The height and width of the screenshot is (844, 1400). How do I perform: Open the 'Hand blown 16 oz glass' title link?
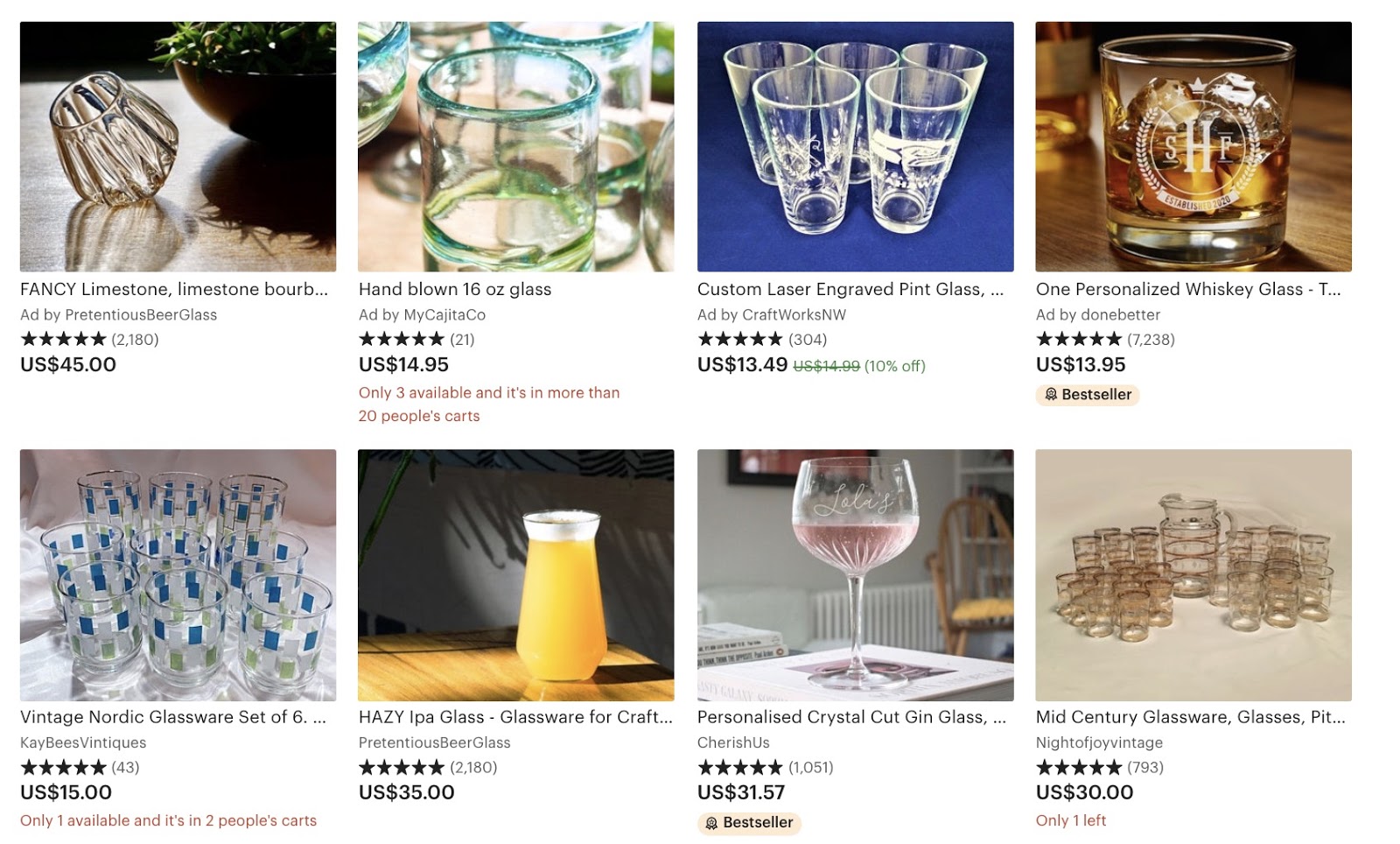click(x=455, y=289)
